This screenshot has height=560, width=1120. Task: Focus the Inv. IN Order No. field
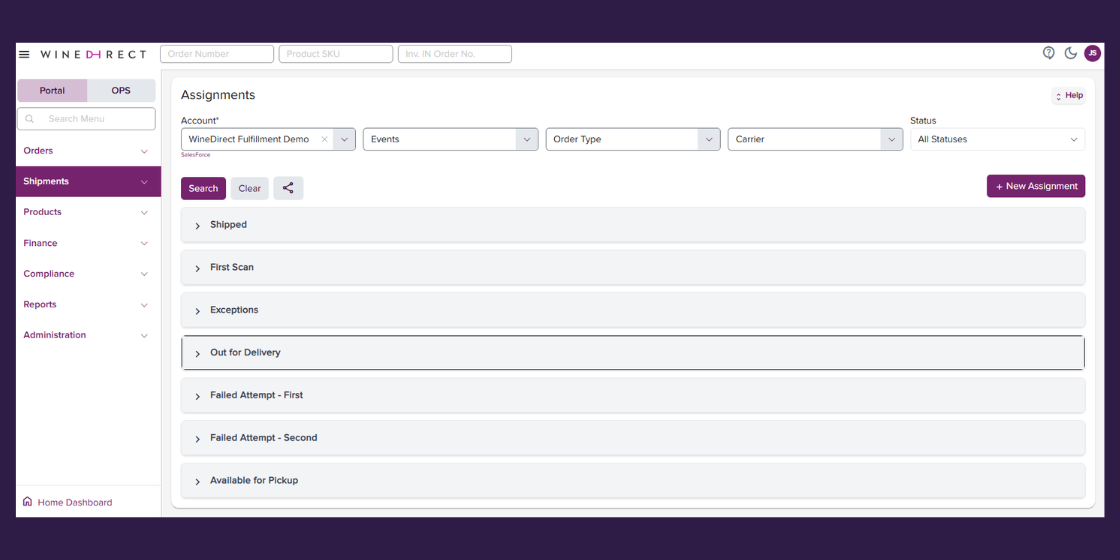point(455,54)
